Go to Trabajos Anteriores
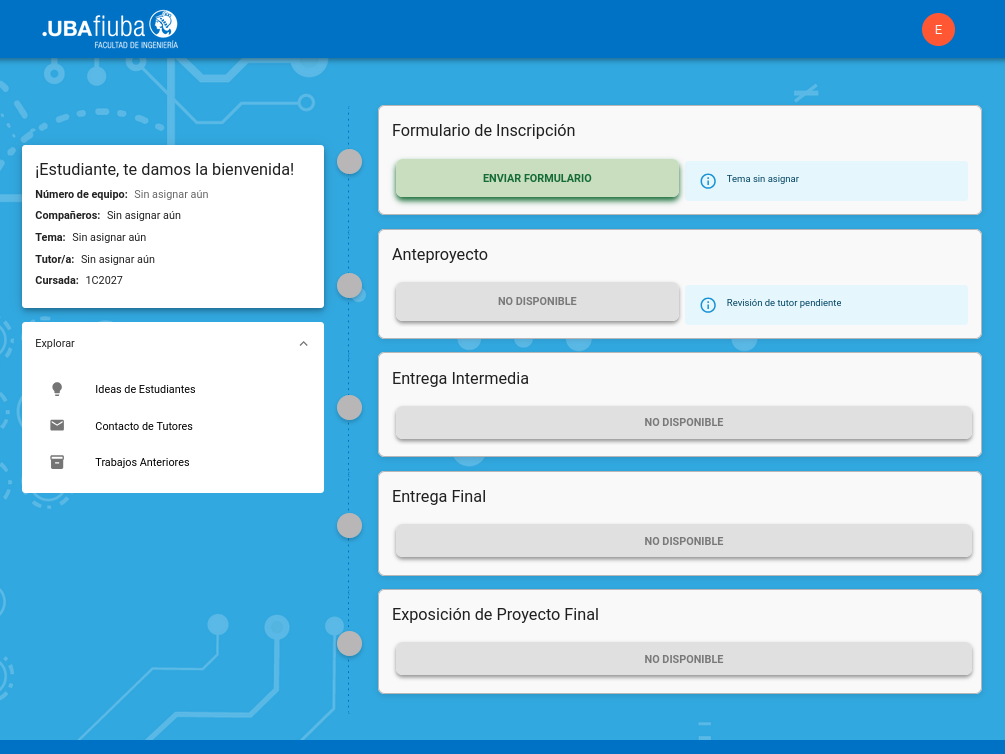The width and height of the screenshot is (1005, 754). tap(142, 462)
